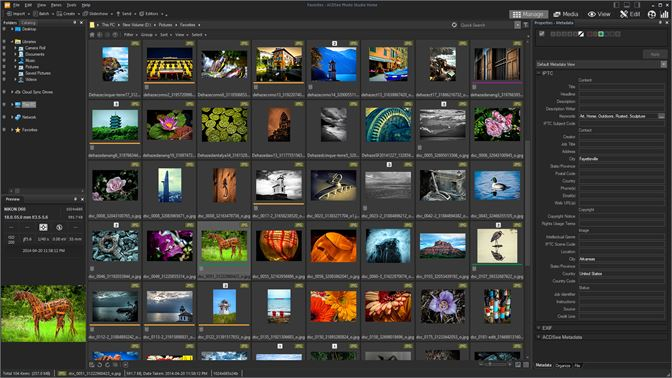Tick the Easy-Select box beside Libraries
Viewport: 672px width, 378px height.
click(4, 42)
